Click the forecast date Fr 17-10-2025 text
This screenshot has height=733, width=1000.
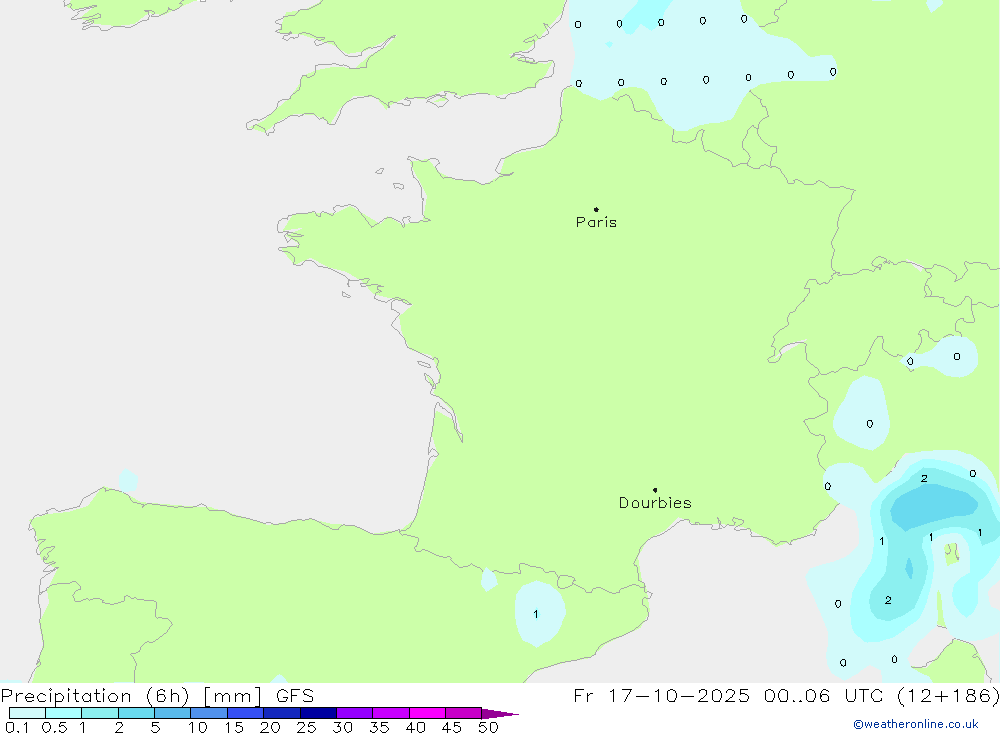coord(661,695)
